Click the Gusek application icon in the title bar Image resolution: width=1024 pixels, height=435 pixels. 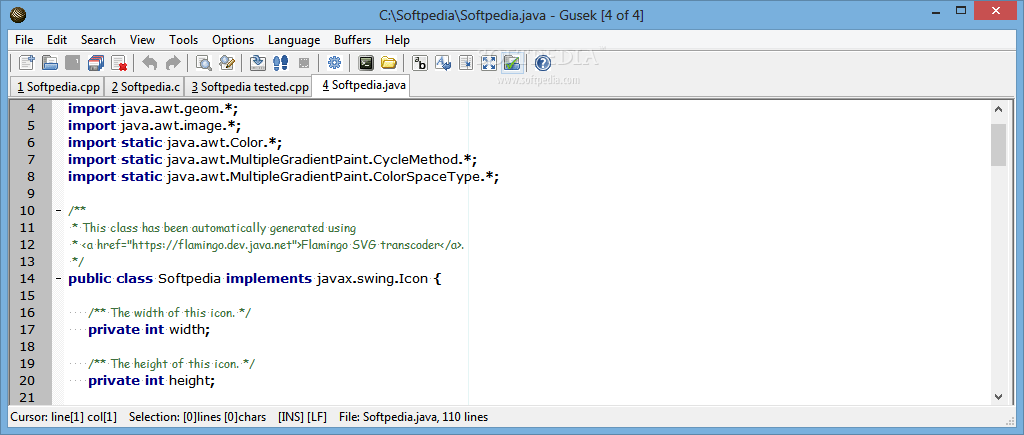pyautogui.click(x=19, y=14)
